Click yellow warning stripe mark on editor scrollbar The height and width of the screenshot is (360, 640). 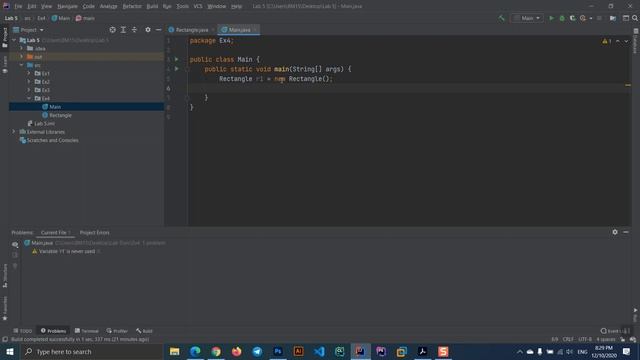[628, 85]
